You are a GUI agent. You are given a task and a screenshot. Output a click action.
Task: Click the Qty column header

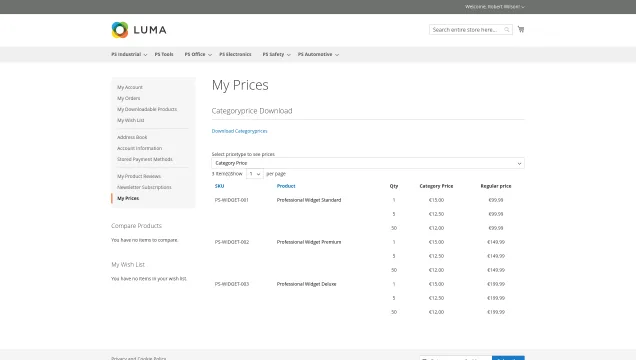click(x=393, y=186)
